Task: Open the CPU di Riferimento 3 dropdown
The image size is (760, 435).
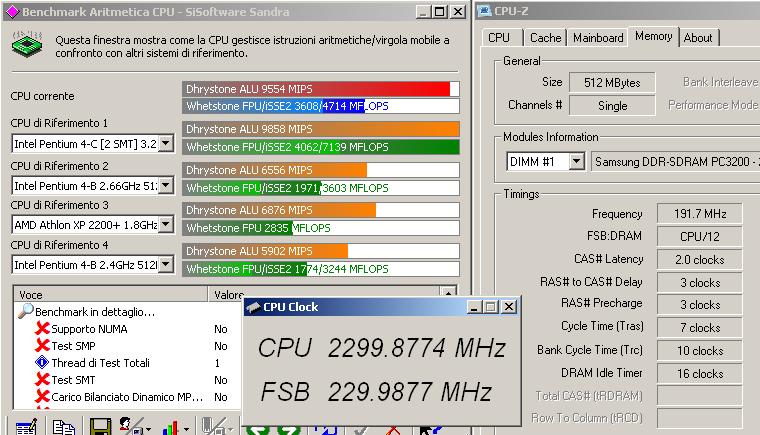Action: click(x=166, y=225)
